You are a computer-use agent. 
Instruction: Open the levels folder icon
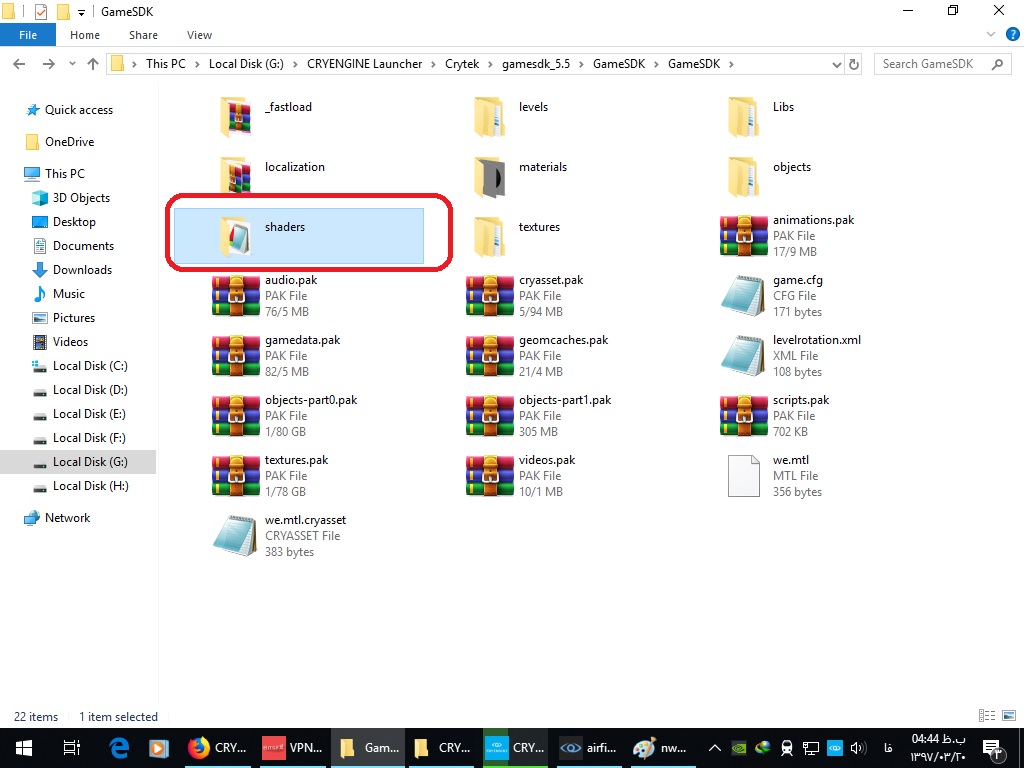tap(489, 118)
